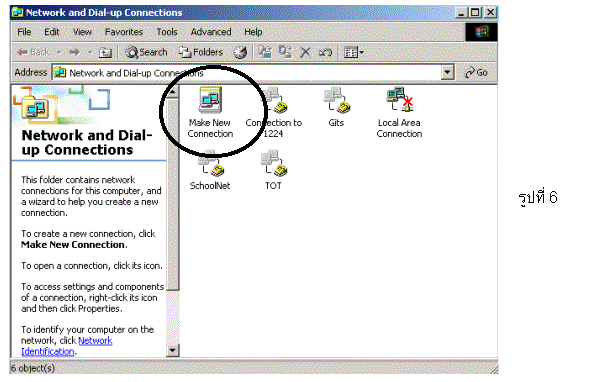Go up one folder level
The height and width of the screenshot is (382, 608).
coord(105,52)
